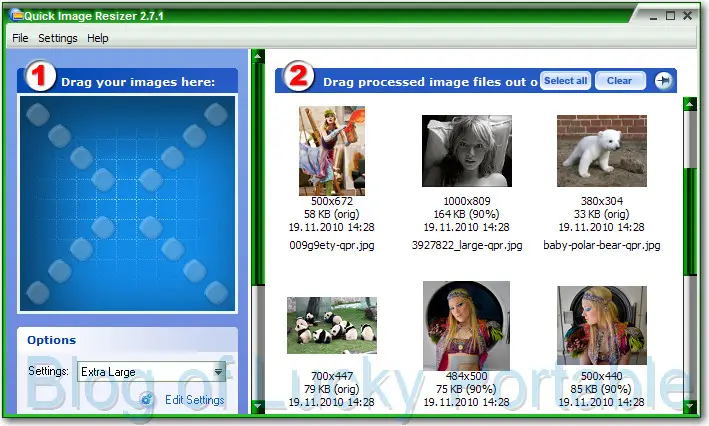The image size is (709, 426).
Task: Click the file name 3927822_large-qpr.jpg
Action: click(x=467, y=246)
